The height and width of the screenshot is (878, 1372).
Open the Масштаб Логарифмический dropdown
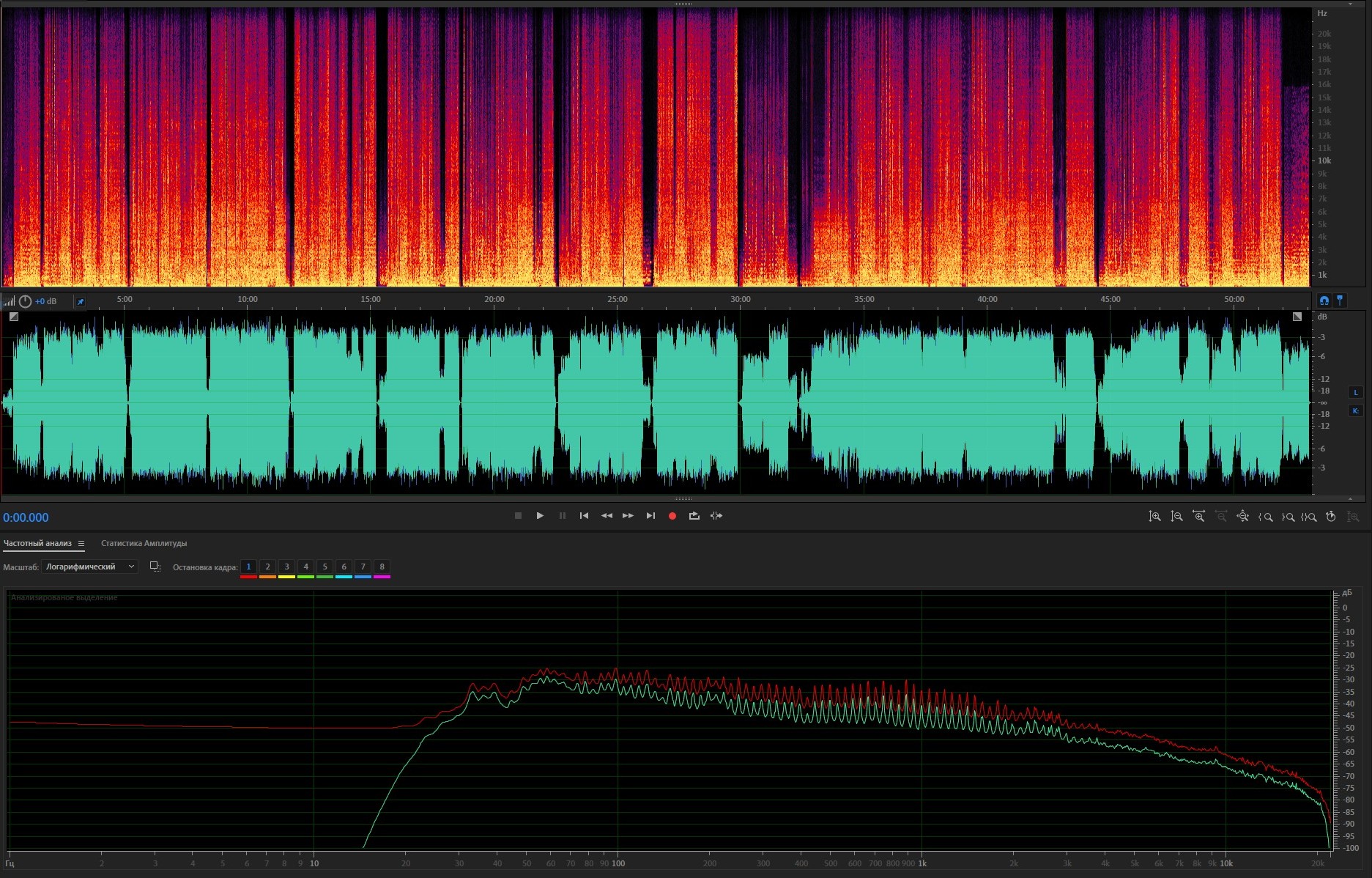pyautogui.click(x=89, y=567)
